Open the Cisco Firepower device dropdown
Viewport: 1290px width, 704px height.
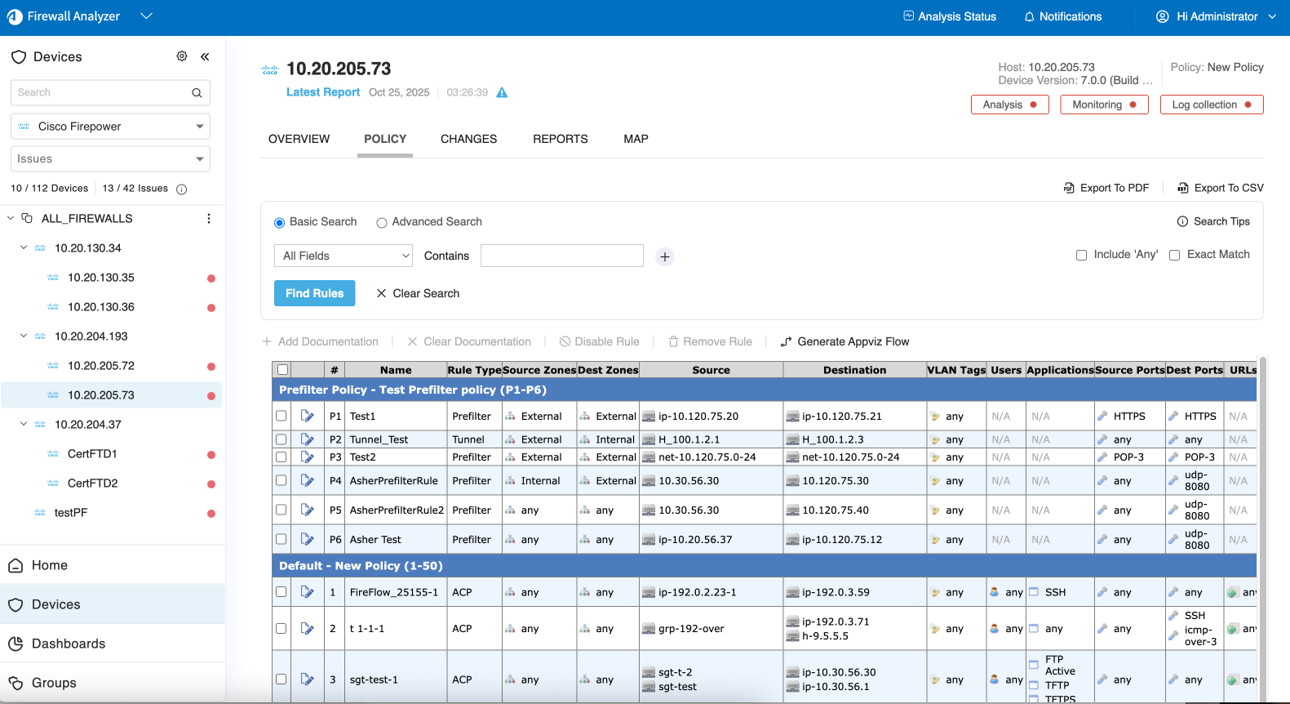point(110,127)
